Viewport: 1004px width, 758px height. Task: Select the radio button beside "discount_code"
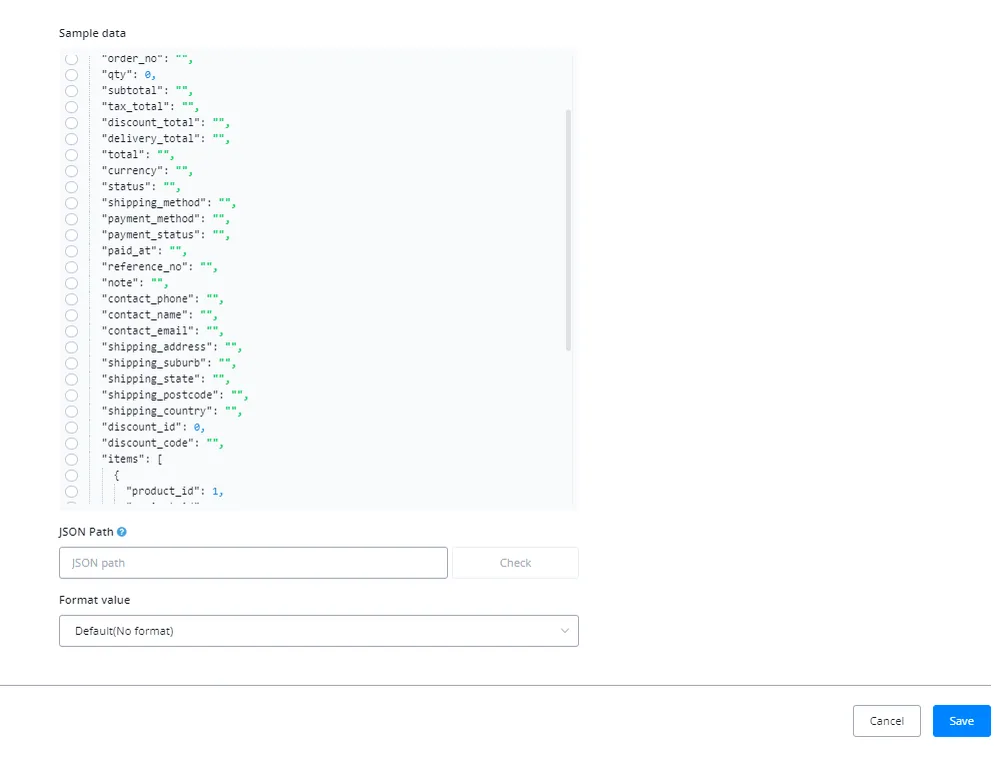(71, 443)
